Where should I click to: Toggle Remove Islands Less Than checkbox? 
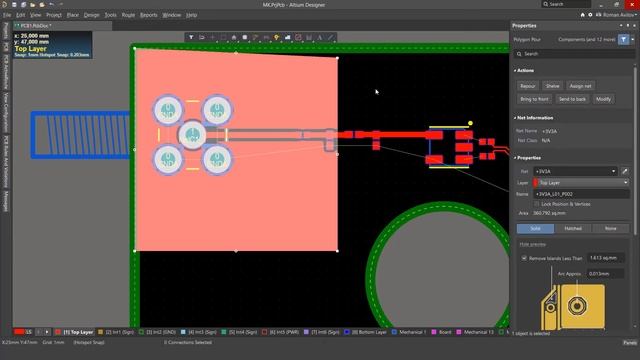click(524, 258)
